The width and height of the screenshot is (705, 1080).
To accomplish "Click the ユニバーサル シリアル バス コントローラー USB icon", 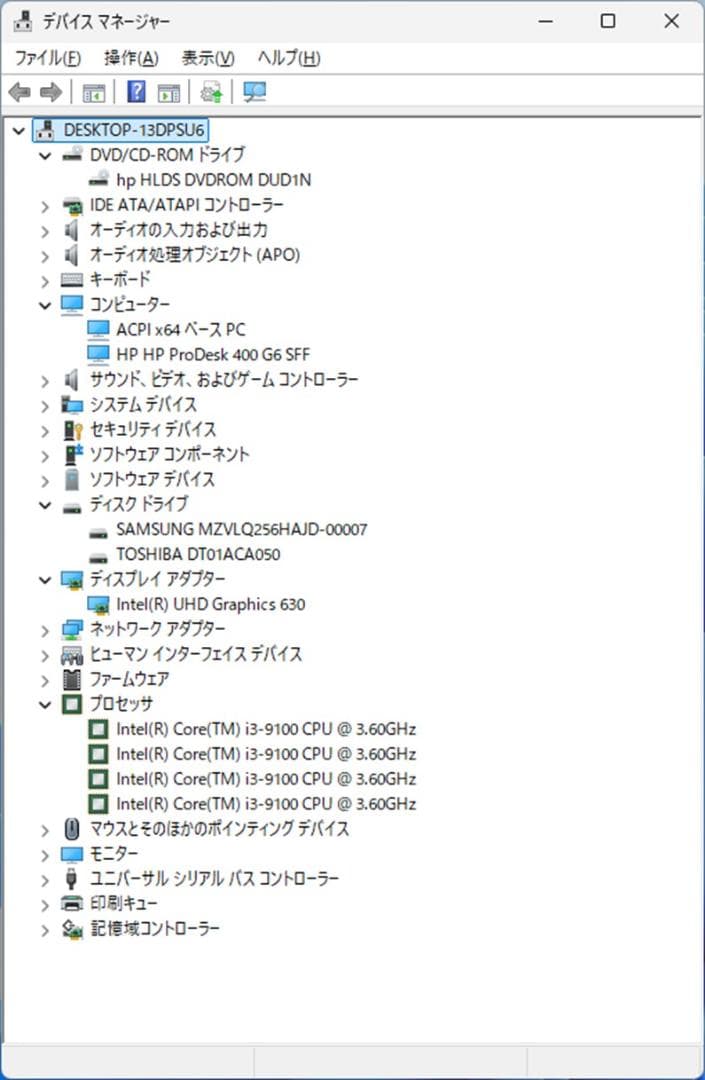I will tap(71, 878).
